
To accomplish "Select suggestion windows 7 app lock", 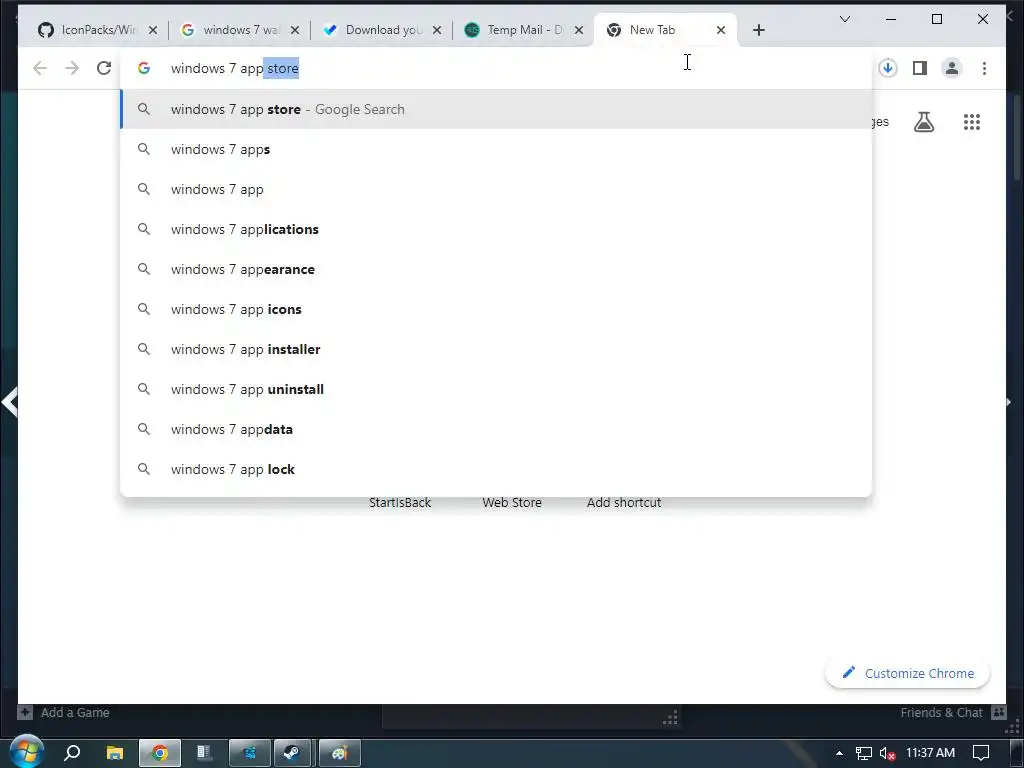I will point(496,469).
